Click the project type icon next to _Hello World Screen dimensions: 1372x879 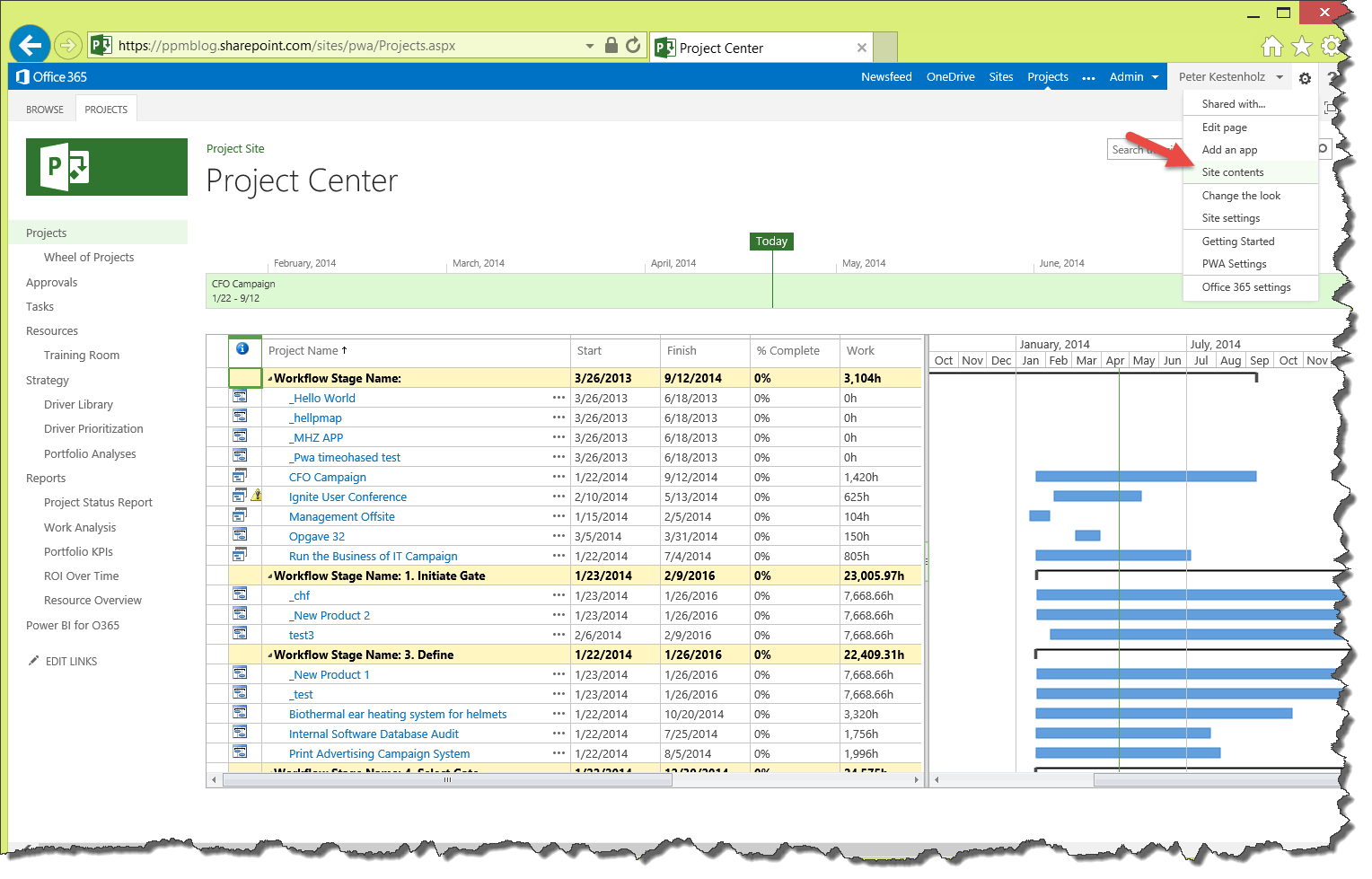(x=240, y=396)
